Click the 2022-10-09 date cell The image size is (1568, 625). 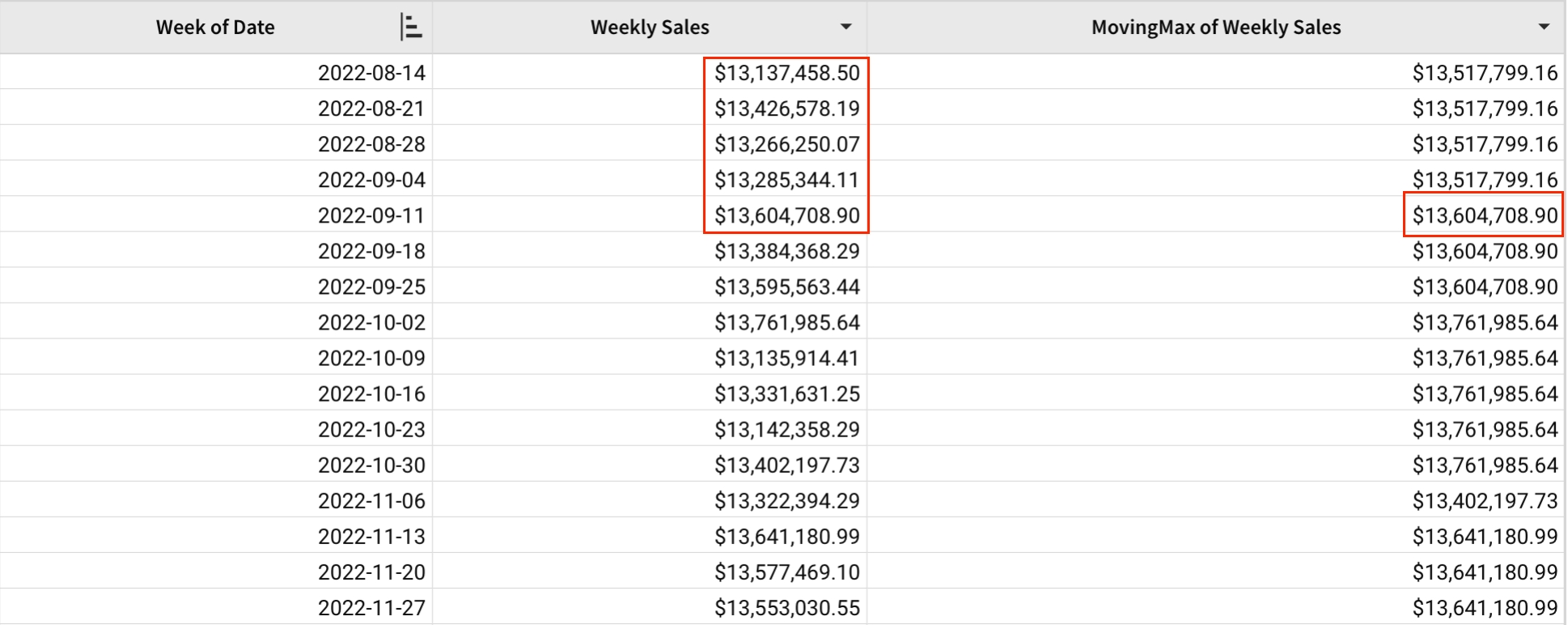pyautogui.click(x=371, y=358)
